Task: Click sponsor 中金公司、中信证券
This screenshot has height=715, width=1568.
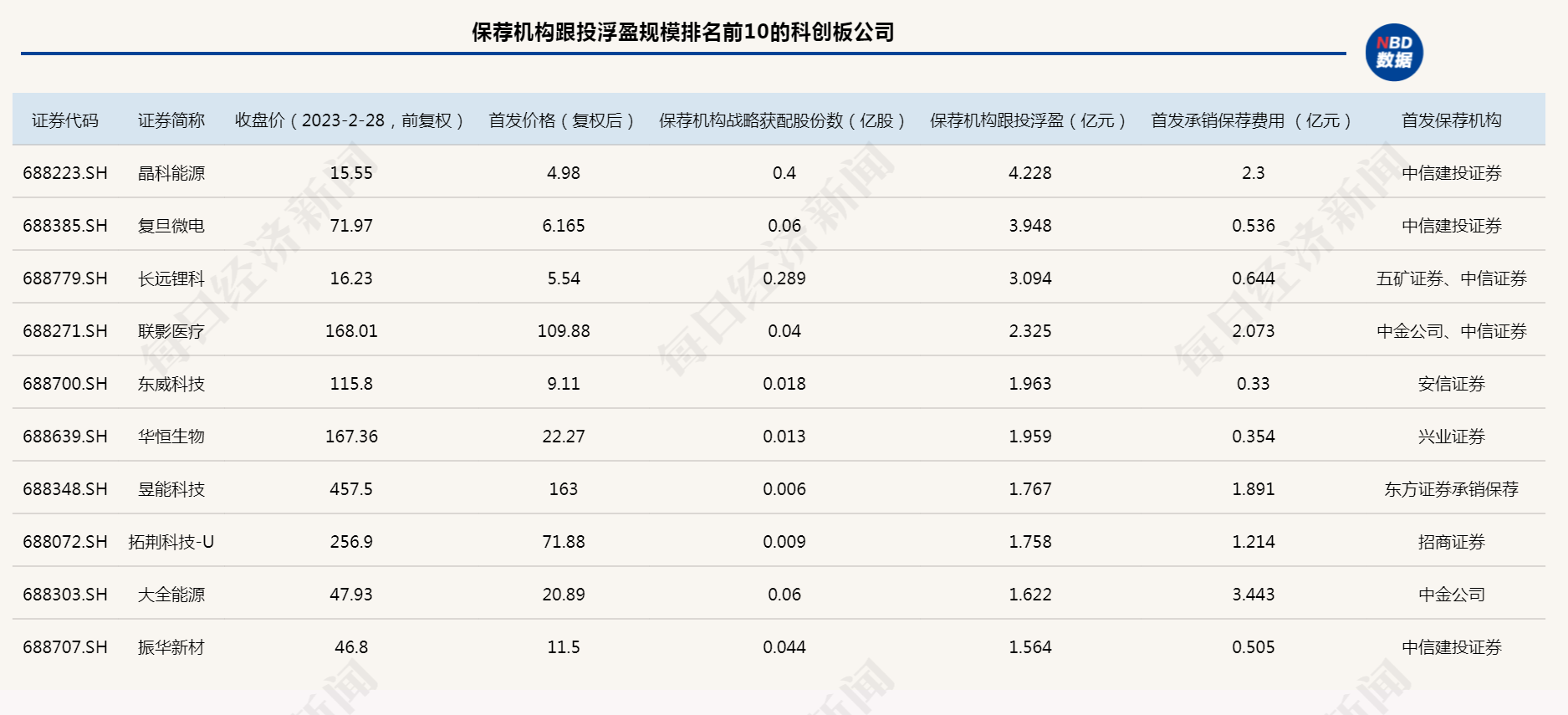Action: tap(1452, 331)
